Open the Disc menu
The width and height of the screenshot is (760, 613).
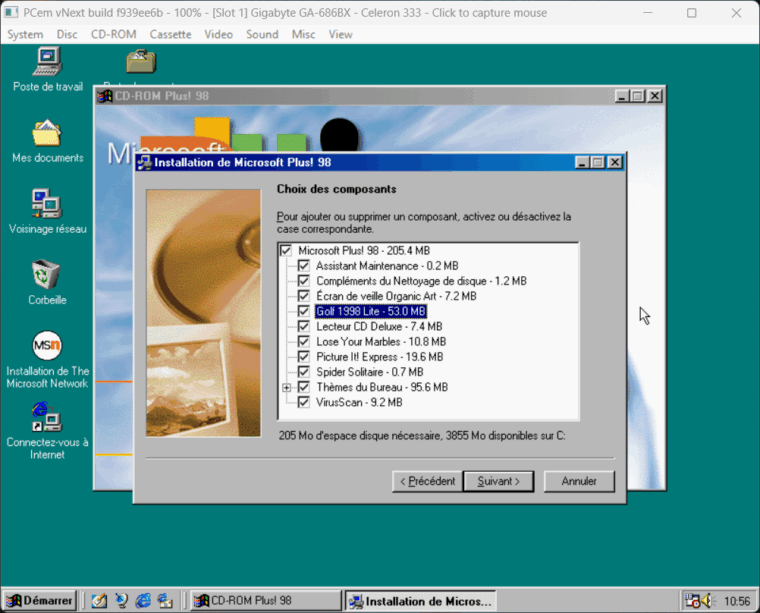[x=67, y=34]
